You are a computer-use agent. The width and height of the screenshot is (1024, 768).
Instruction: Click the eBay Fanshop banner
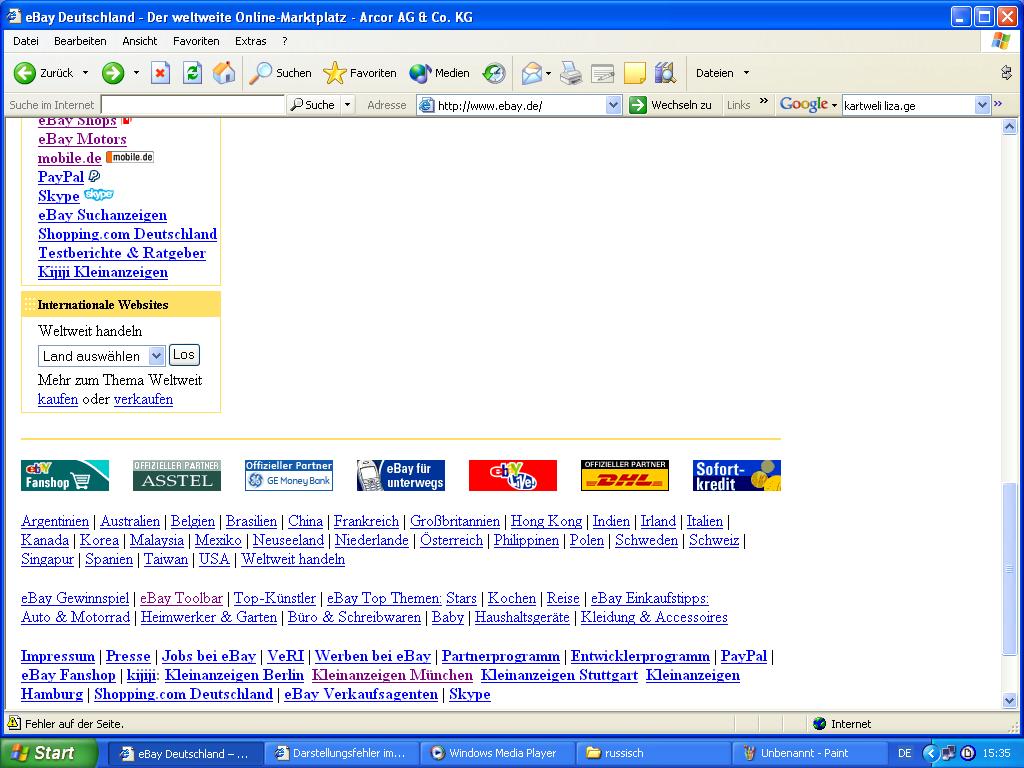click(65, 475)
